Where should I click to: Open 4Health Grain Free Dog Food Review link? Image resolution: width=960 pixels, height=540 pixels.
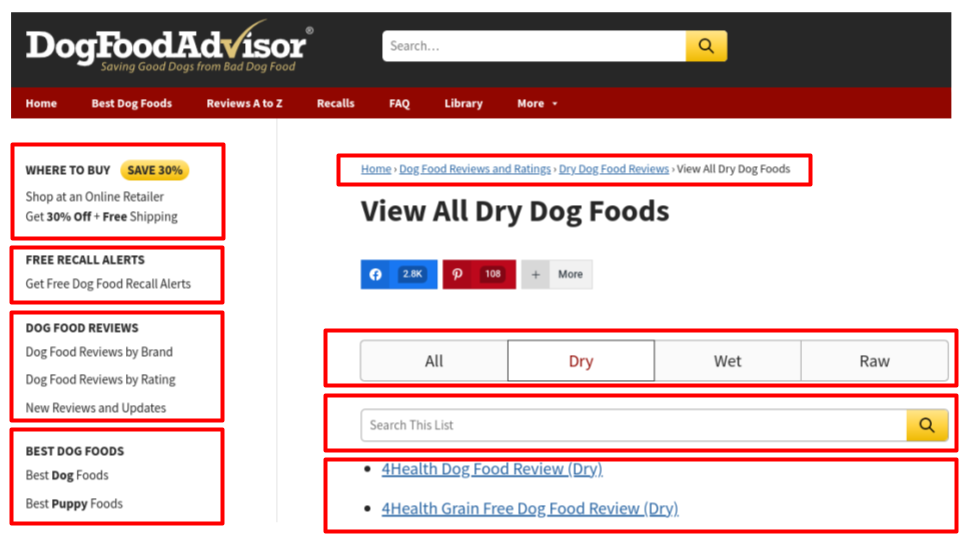[530, 508]
